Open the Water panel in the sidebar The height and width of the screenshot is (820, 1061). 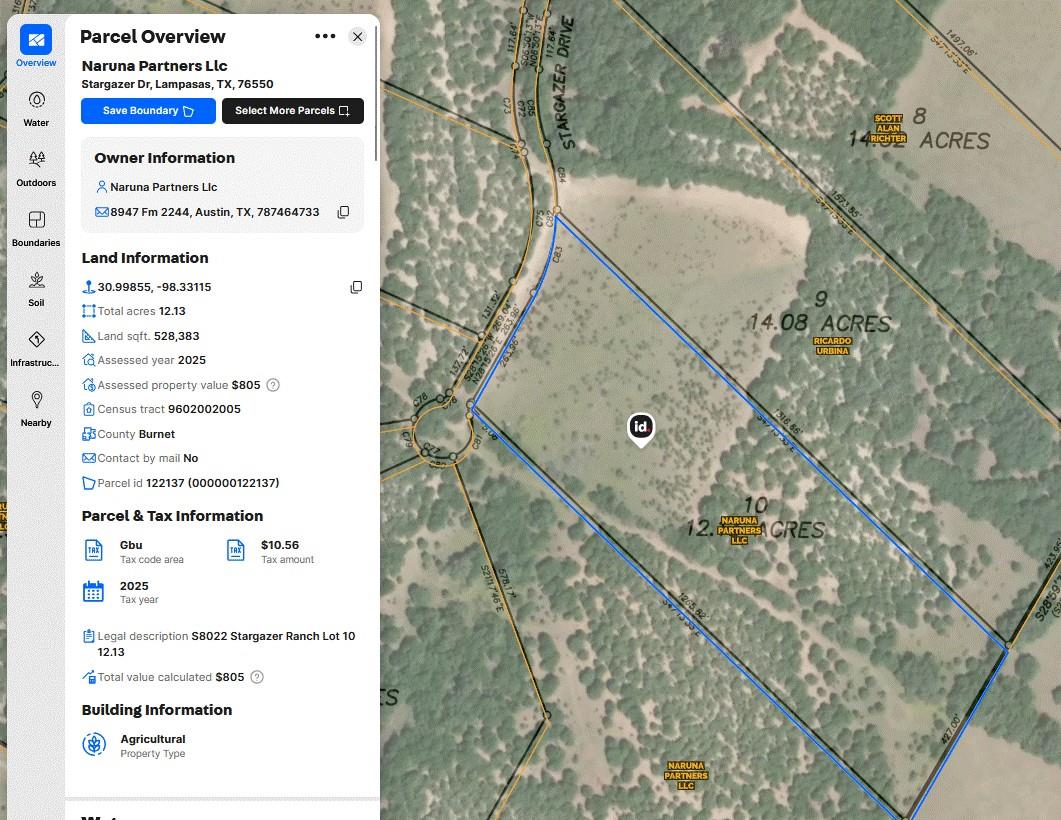click(x=36, y=106)
